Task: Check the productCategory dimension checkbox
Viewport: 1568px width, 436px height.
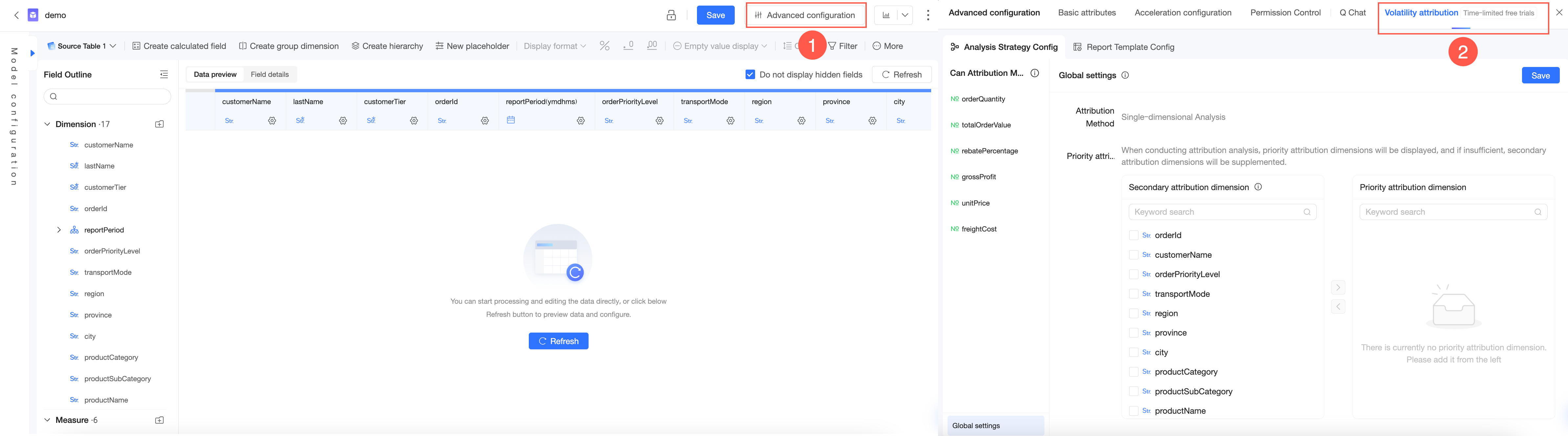Action: 1133,372
